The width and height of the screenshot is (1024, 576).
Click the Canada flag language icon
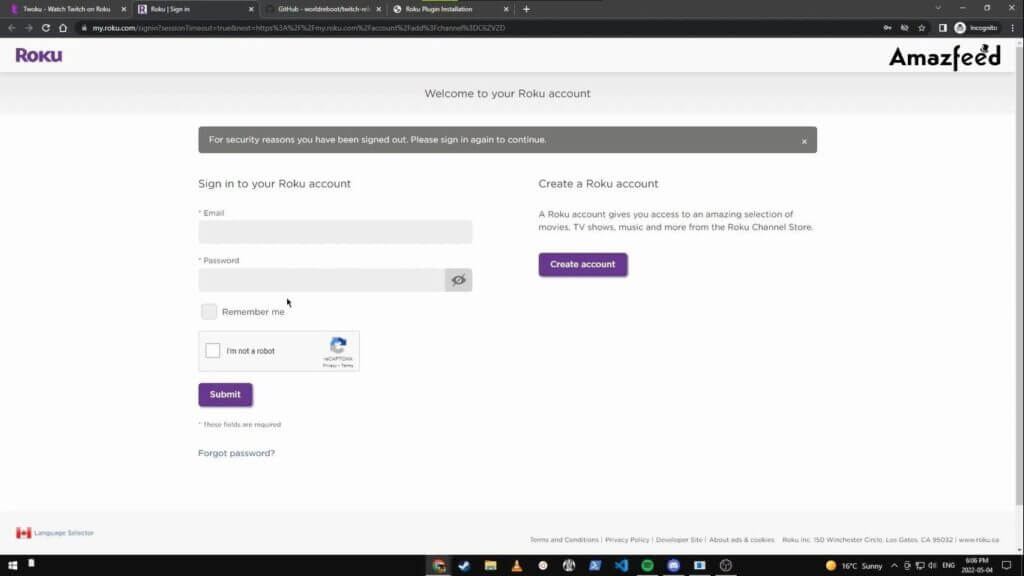[24, 533]
